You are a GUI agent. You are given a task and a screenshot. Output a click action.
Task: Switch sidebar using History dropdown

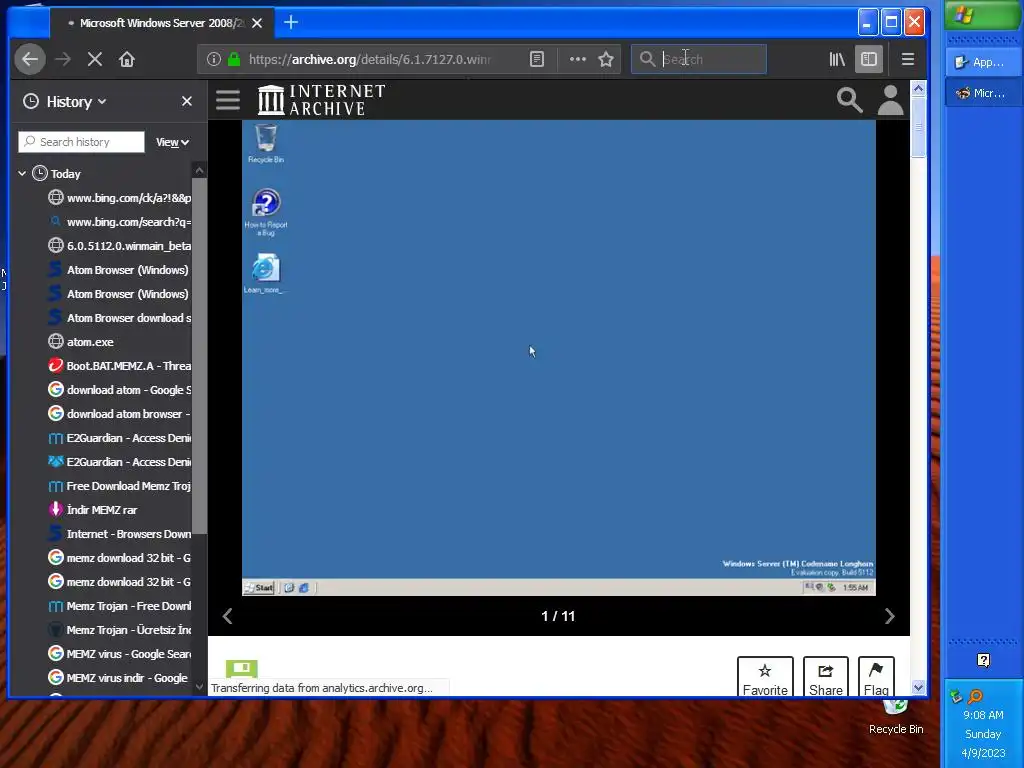[65, 102]
